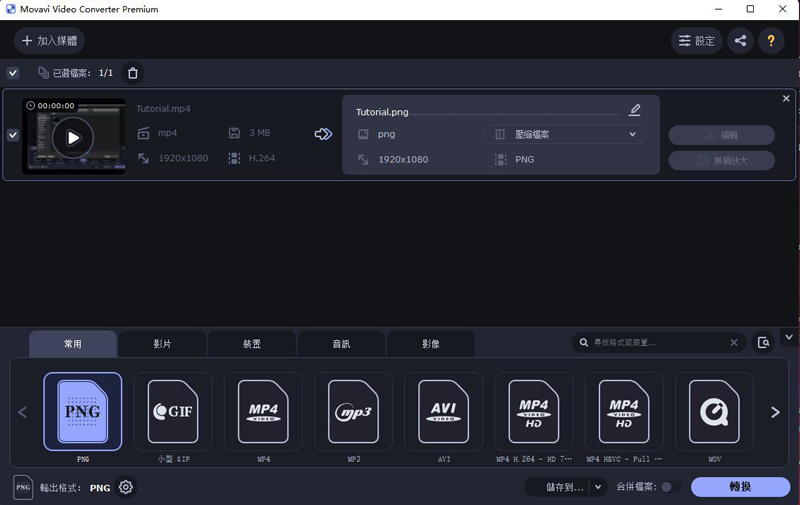Screen dimensions: 800x505
Task: Click the PNG output format icon at bottom
Action: (x=23, y=487)
